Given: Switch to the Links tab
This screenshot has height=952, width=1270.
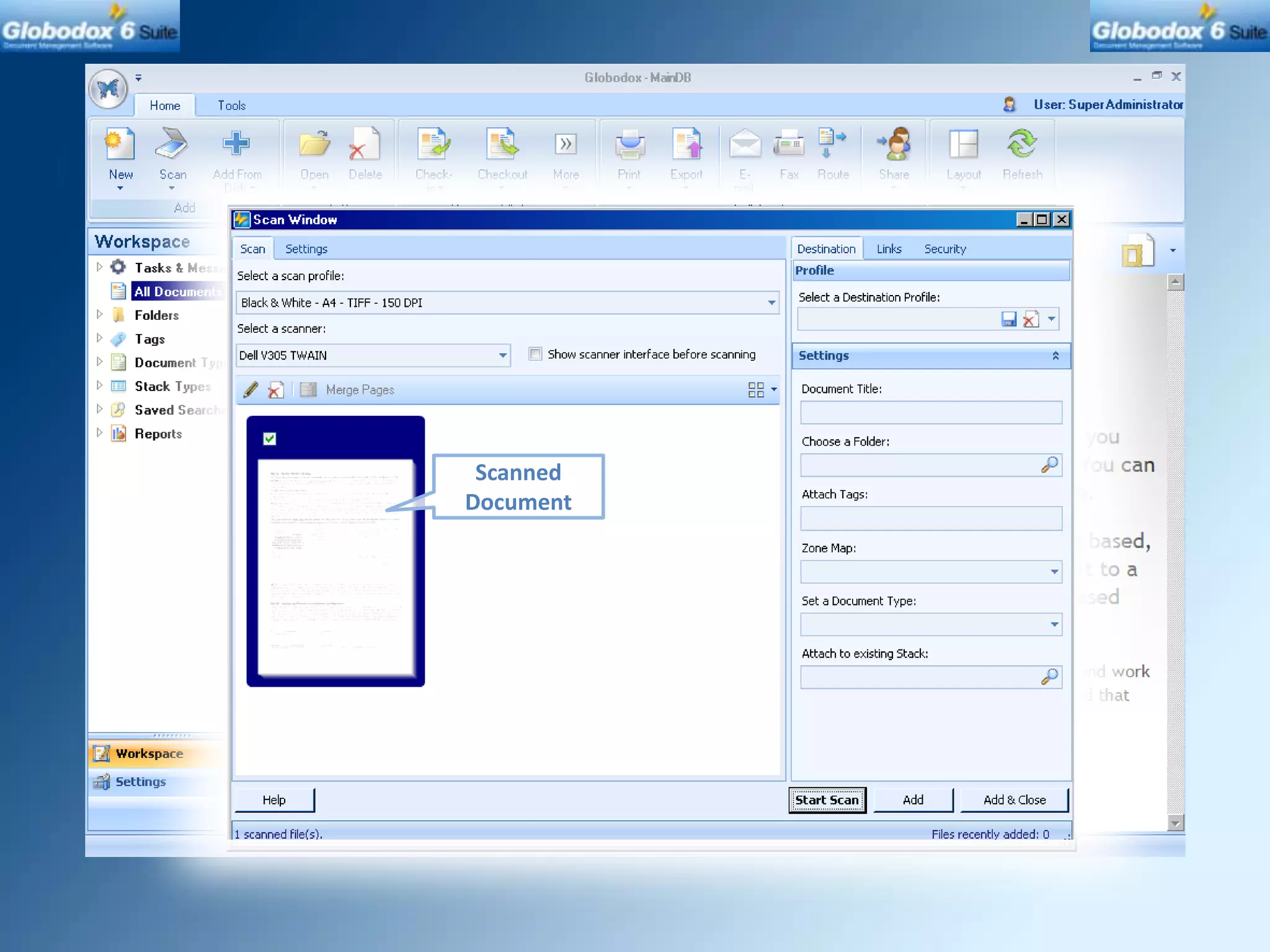Looking at the screenshot, I should pos(888,249).
